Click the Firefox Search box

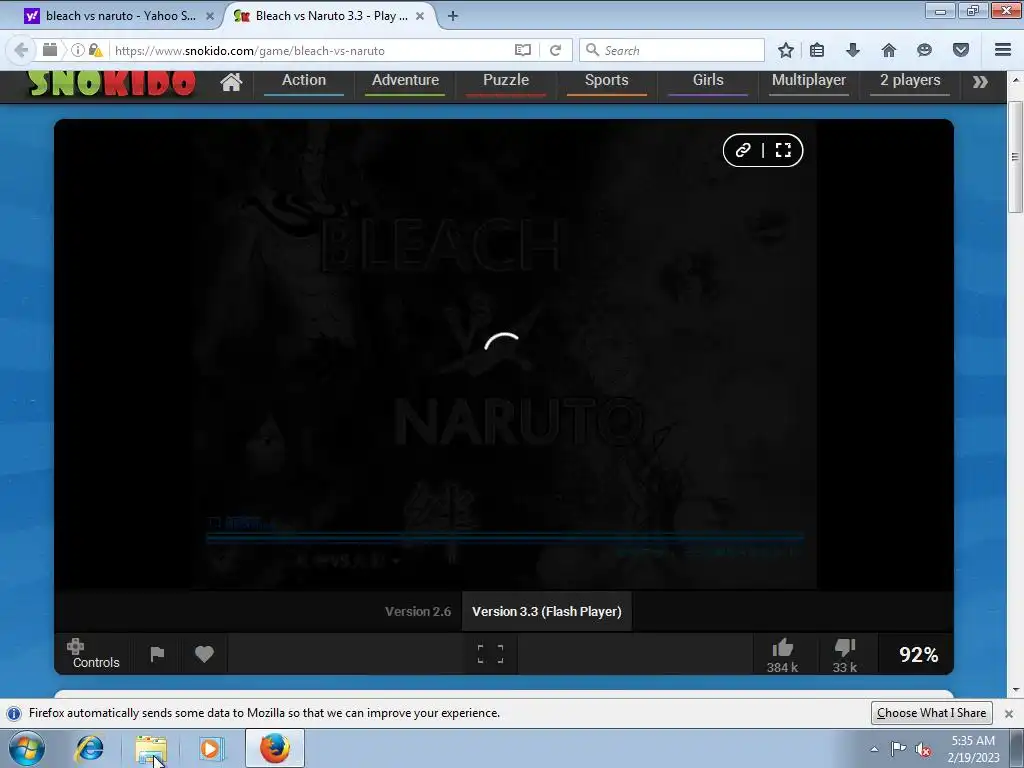(672, 50)
